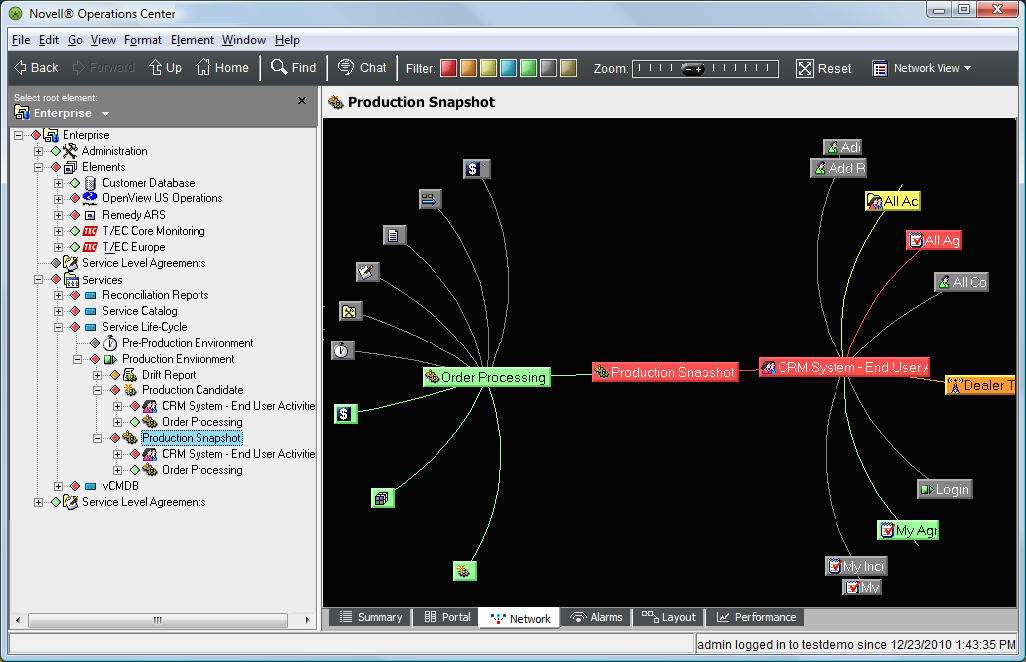Select the Login node in graph

945,489
